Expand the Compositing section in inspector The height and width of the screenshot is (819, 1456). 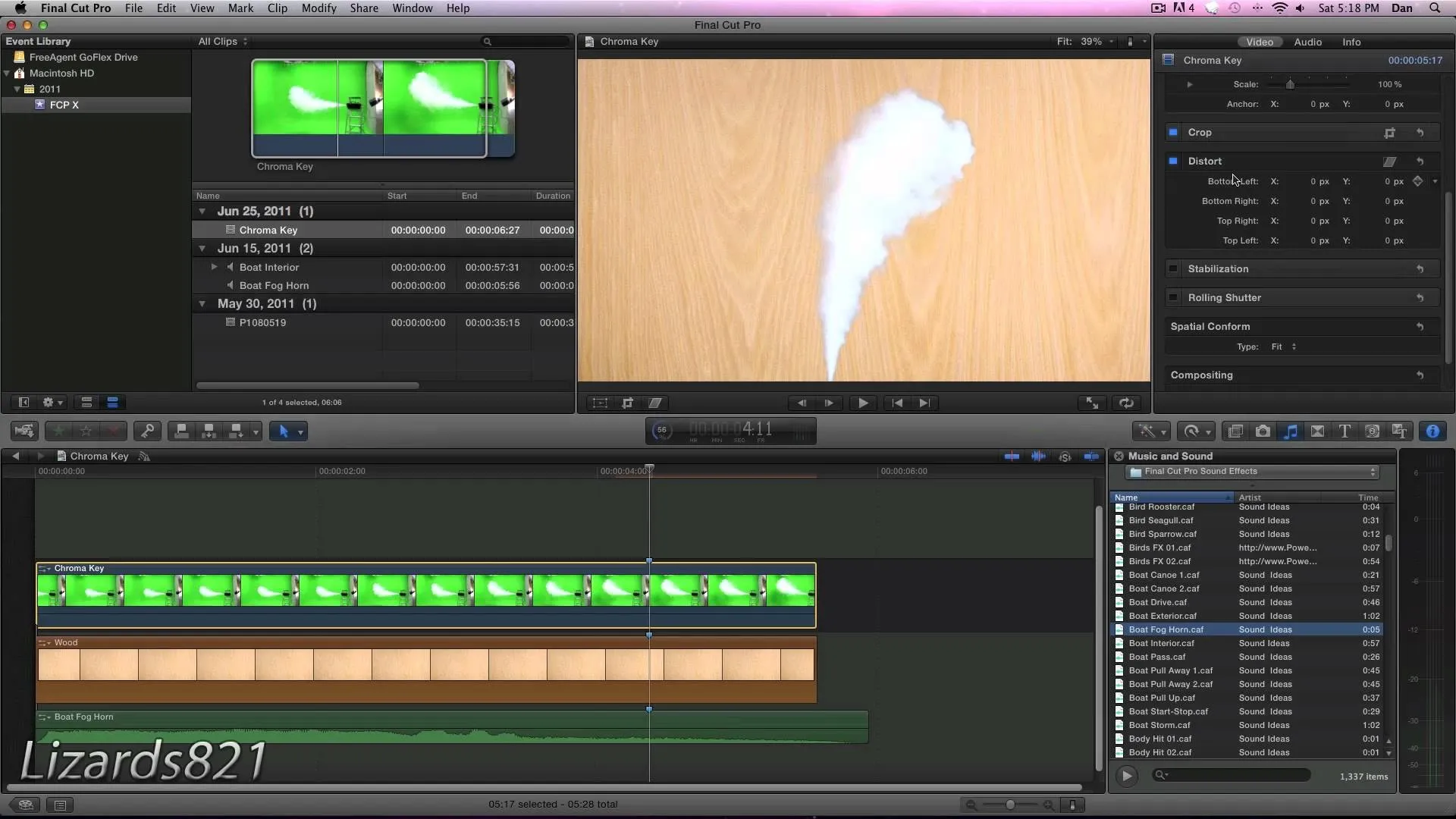pos(1201,374)
